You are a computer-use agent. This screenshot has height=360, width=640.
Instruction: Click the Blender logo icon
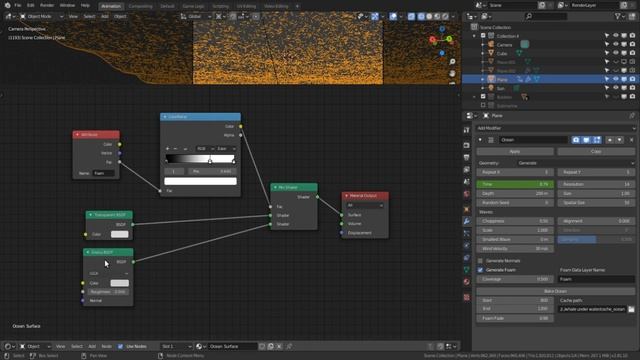pyautogui.click(x=7, y=5)
